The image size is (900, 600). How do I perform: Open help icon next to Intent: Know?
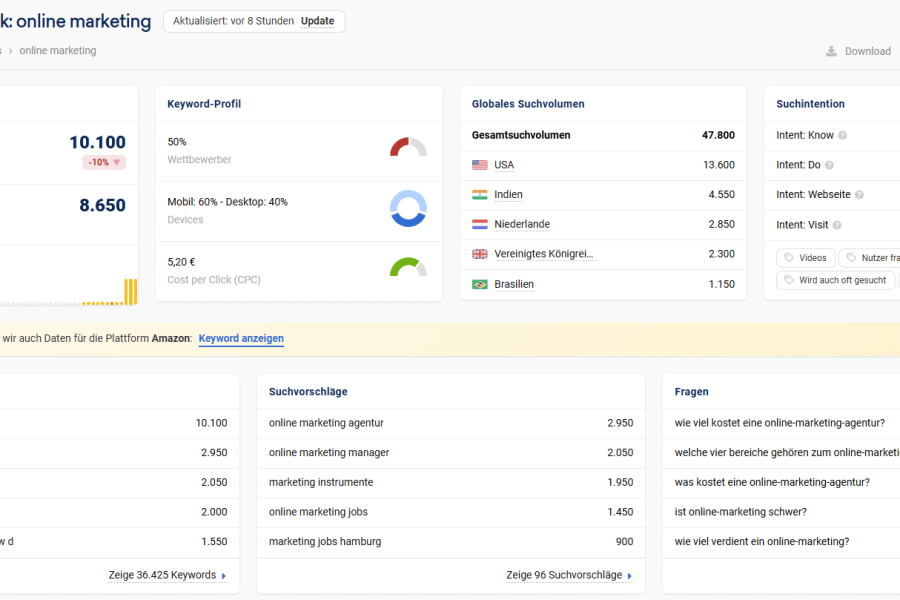click(x=842, y=136)
